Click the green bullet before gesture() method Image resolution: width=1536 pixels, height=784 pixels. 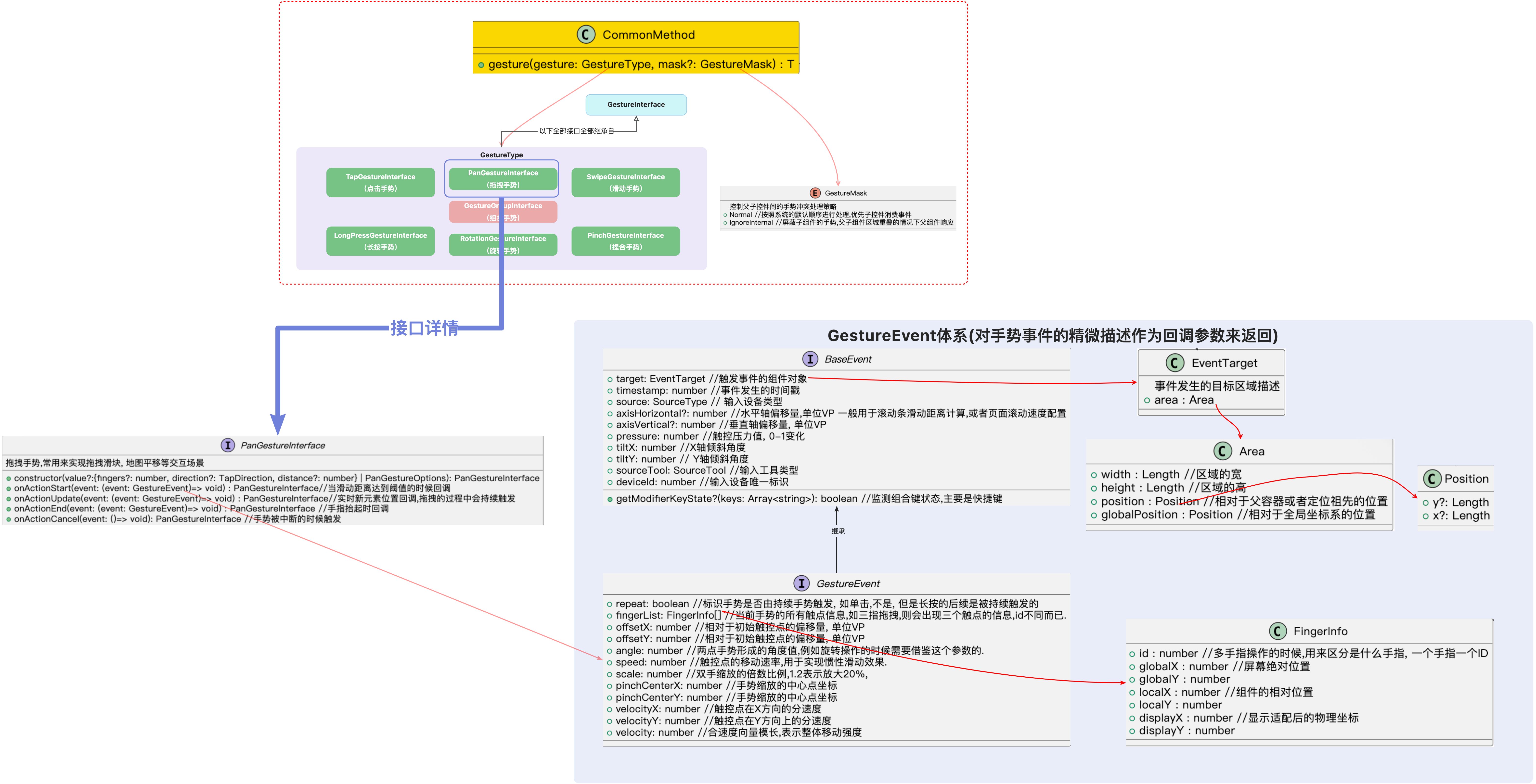pyautogui.click(x=481, y=64)
